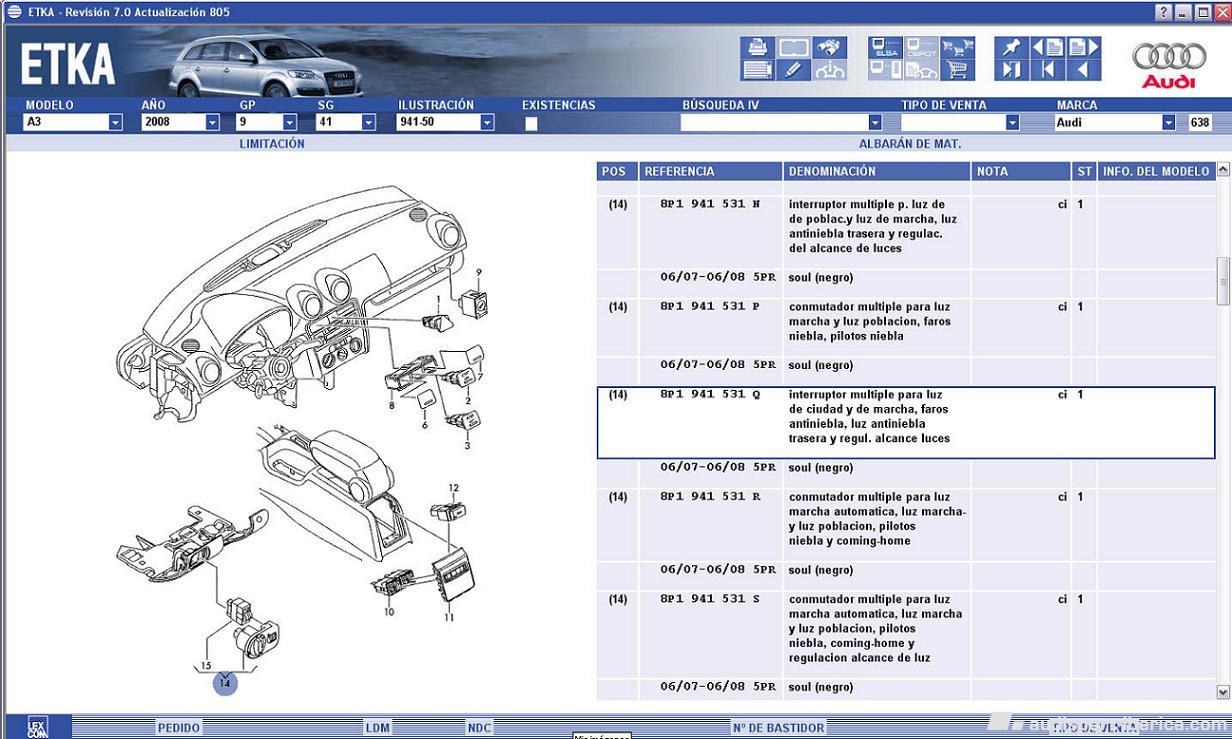
Task: Click the parts list scroll-down arrow
Action: click(x=1223, y=692)
